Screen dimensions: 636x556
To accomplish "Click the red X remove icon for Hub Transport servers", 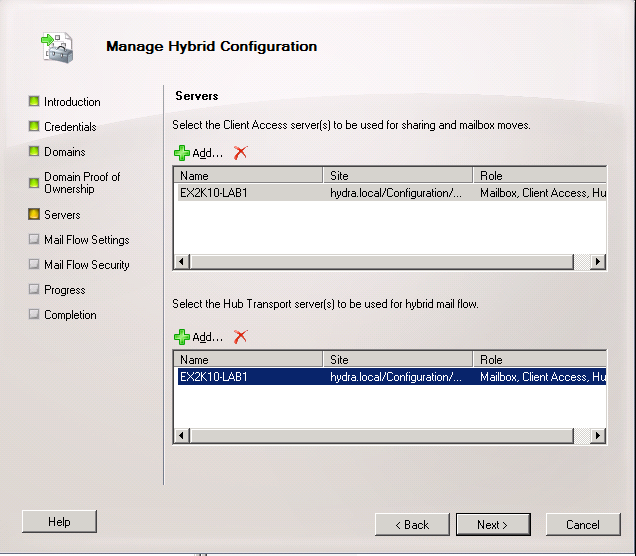I will point(241,337).
